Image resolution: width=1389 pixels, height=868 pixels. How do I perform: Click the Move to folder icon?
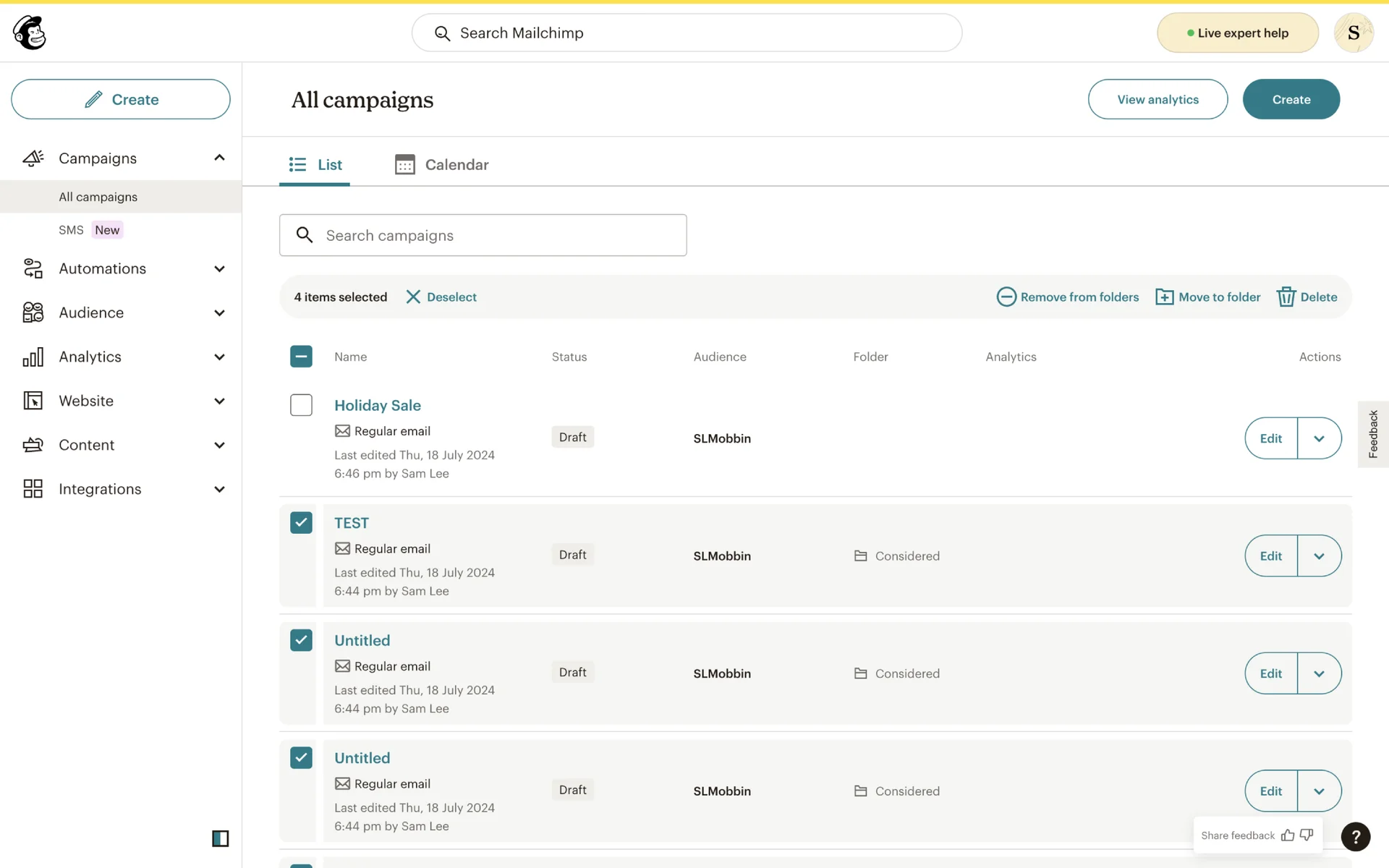(x=1164, y=297)
